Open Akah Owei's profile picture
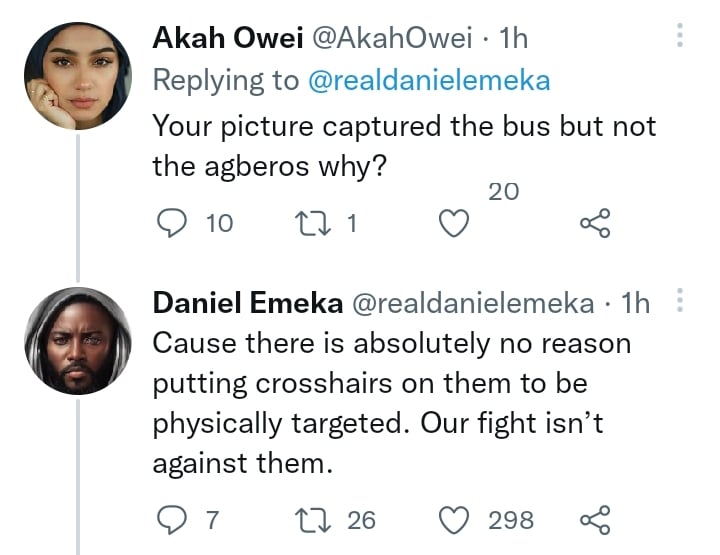Viewport: 720px width, 555px height. [x=77, y=76]
